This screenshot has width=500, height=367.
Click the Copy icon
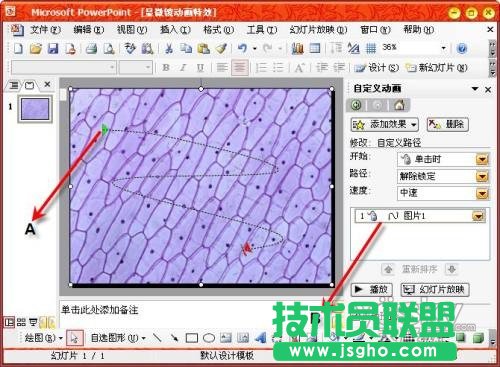tap(186, 49)
